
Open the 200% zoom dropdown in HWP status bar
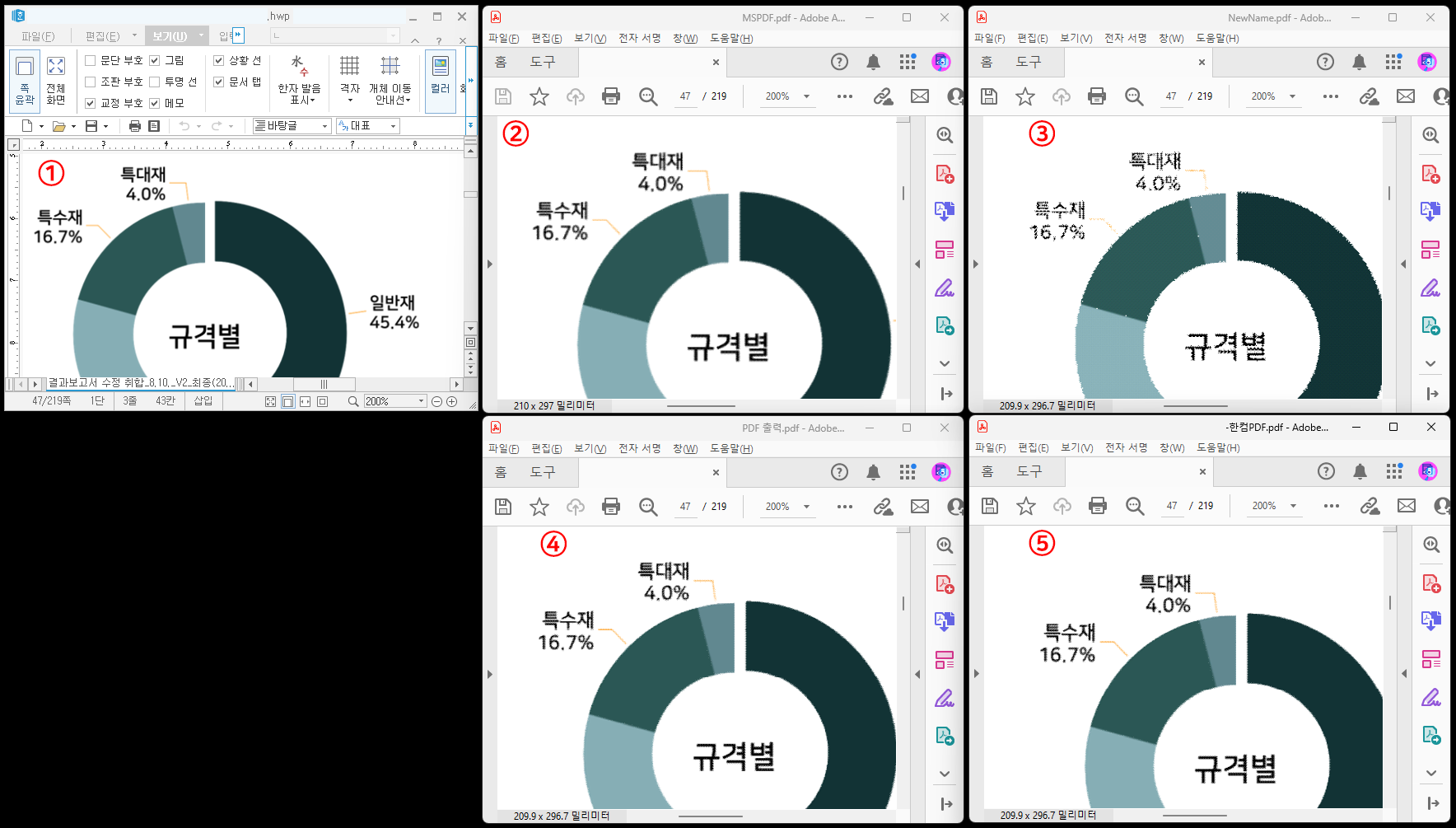[x=421, y=401]
